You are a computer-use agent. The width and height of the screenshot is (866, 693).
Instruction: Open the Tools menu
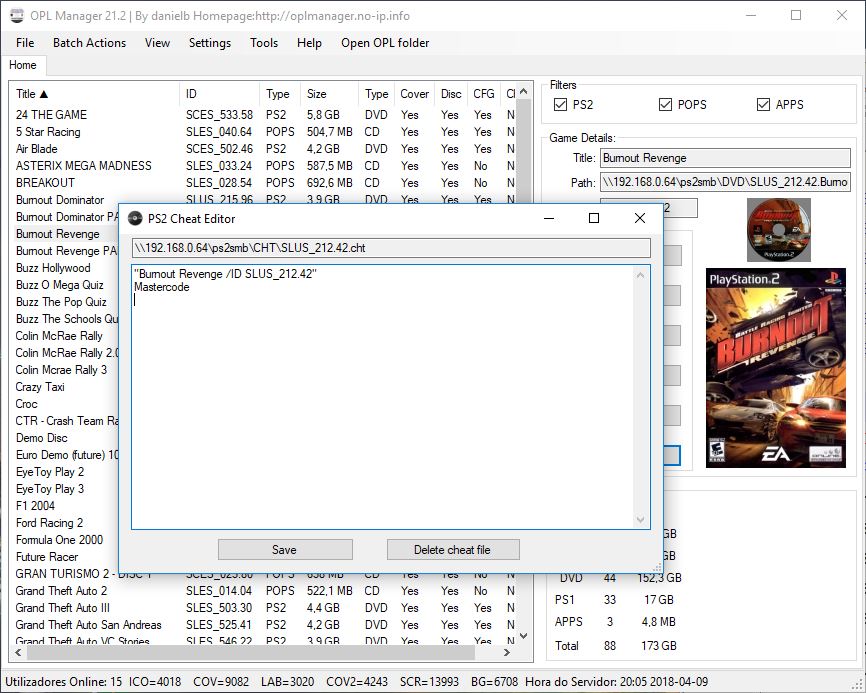[x=264, y=43]
